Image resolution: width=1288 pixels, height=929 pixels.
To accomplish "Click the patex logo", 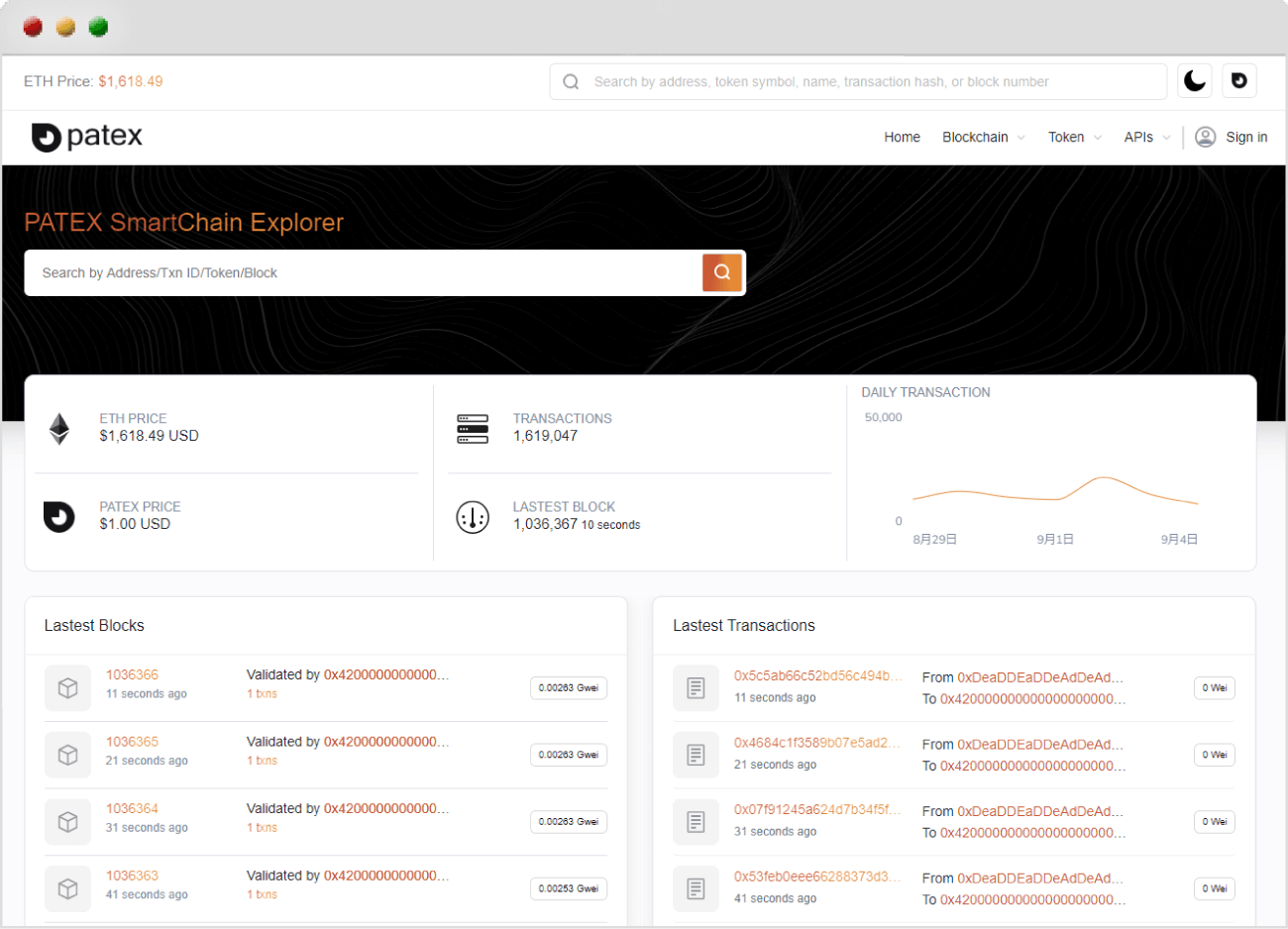I will [x=87, y=137].
